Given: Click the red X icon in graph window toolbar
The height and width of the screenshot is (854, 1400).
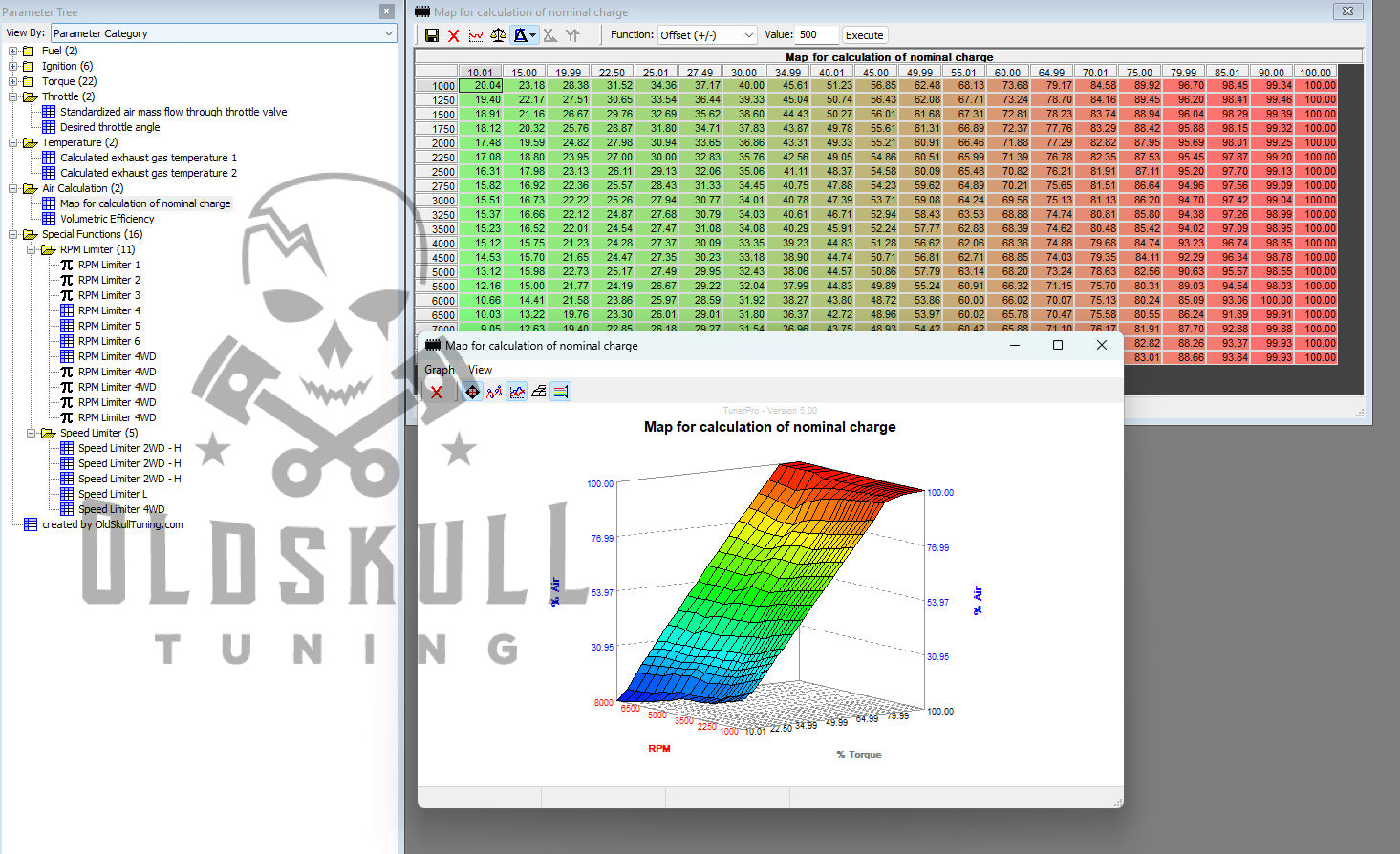Looking at the screenshot, I should point(436,392).
